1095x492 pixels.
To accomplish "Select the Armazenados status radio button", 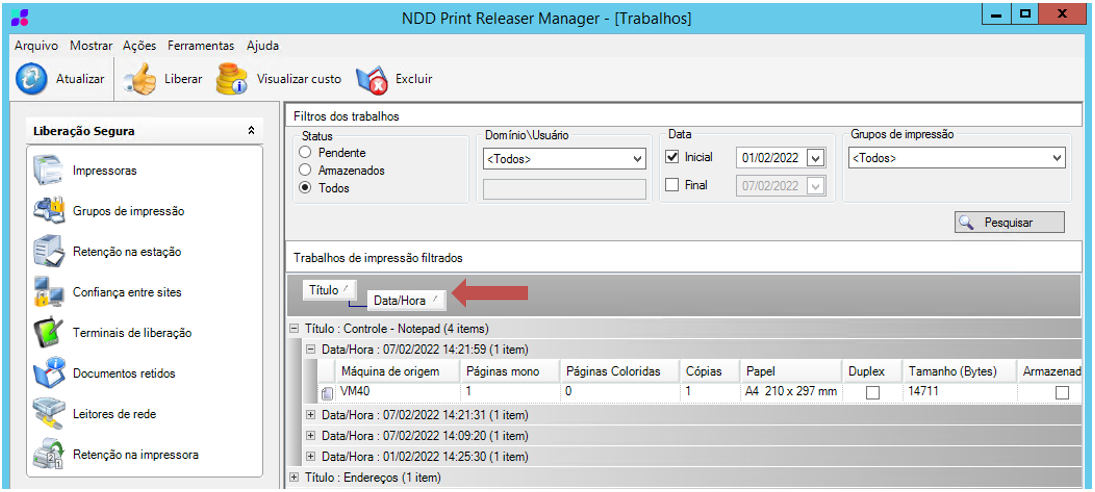I will click(306, 171).
